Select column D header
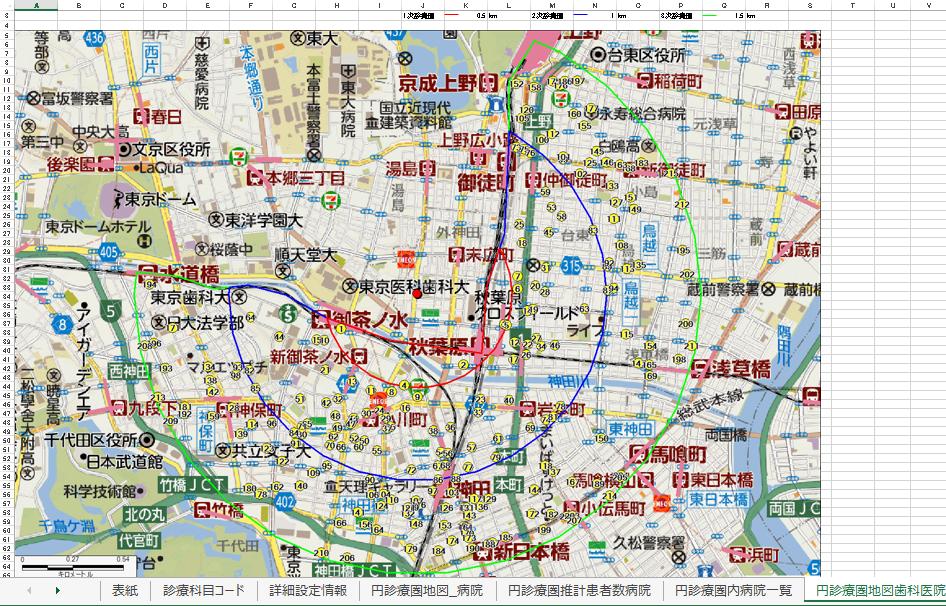Viewport: 946px width, 606px height. pos(165,5)
